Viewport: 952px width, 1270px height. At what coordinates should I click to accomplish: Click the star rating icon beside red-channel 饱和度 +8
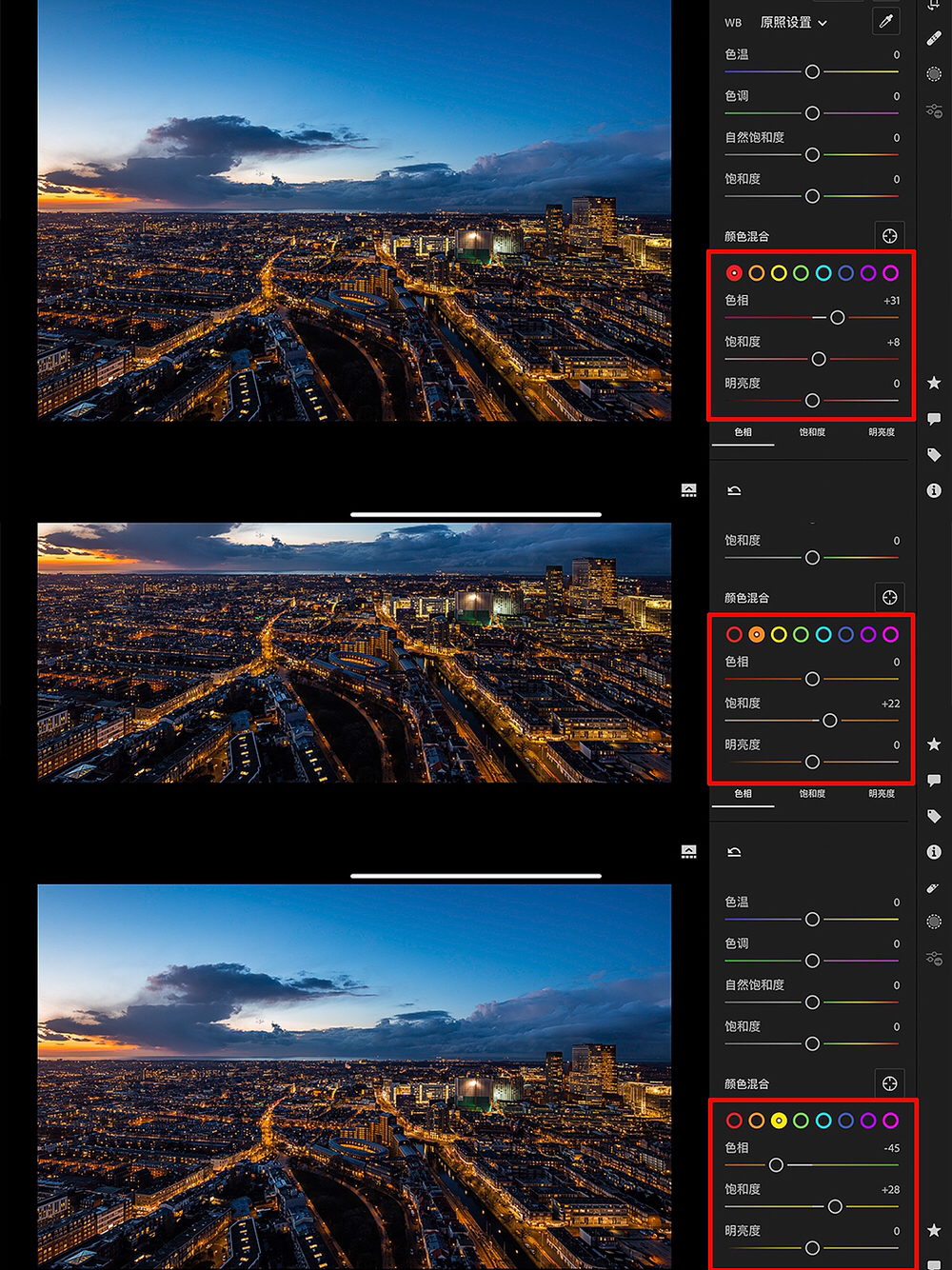tap(934, 383)
